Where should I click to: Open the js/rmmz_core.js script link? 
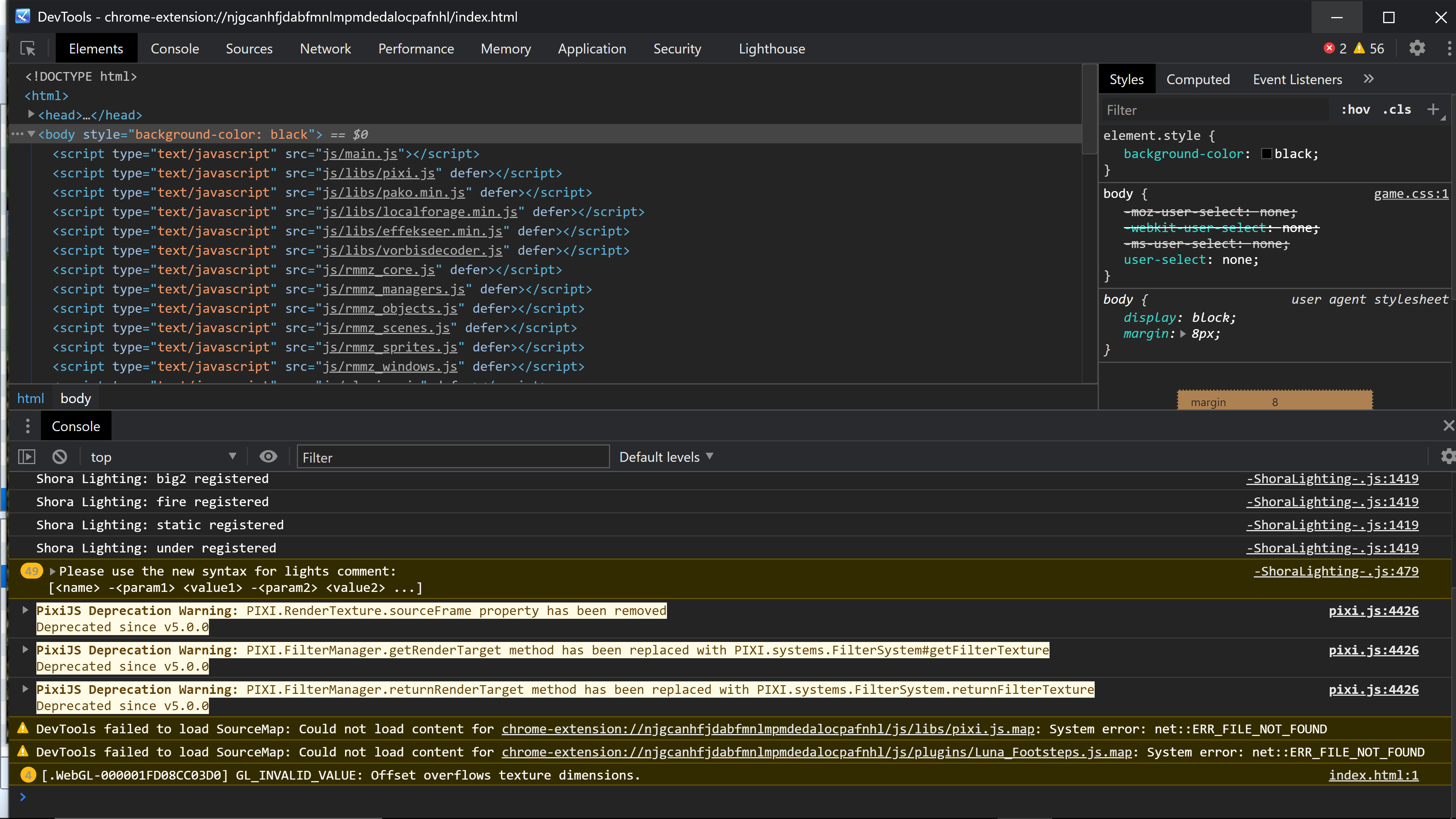[x=379, y=270]
